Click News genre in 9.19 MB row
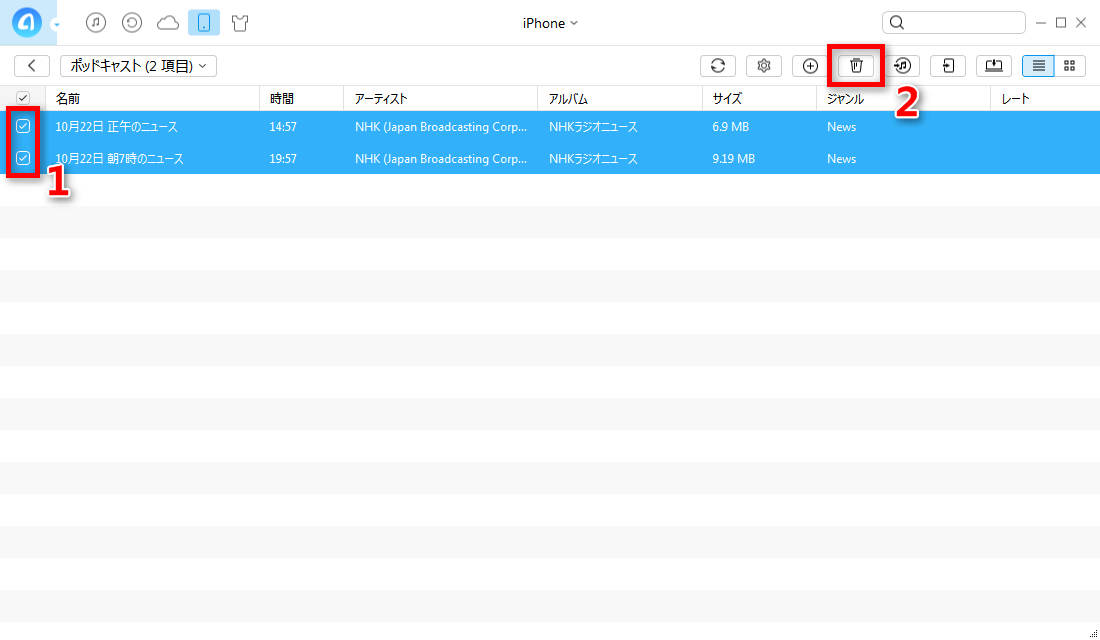This screenshot has width=1100, height=640. [841, 159]
